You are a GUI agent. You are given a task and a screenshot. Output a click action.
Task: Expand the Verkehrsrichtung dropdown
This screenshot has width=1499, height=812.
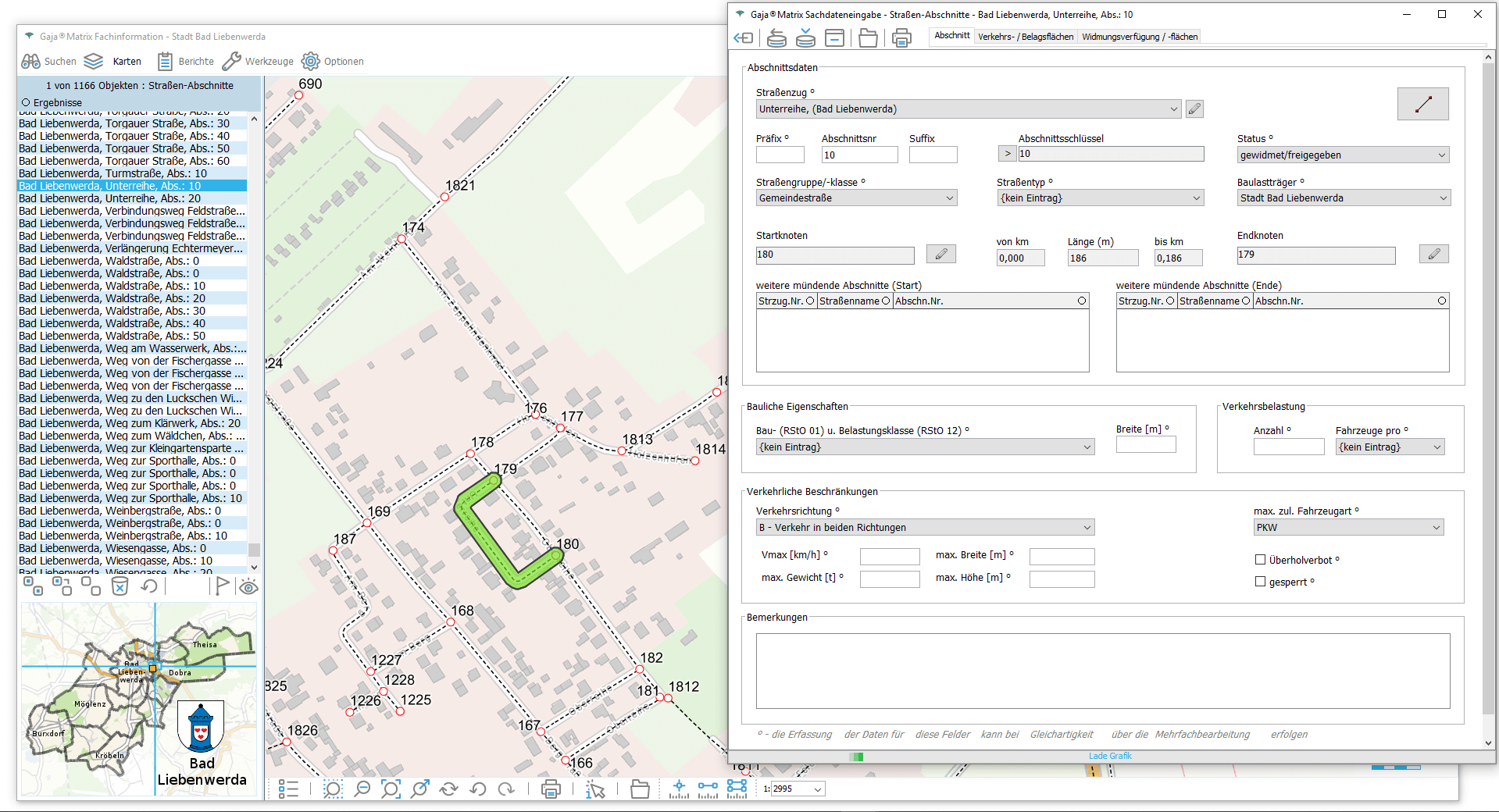(x=1087, y=528)
